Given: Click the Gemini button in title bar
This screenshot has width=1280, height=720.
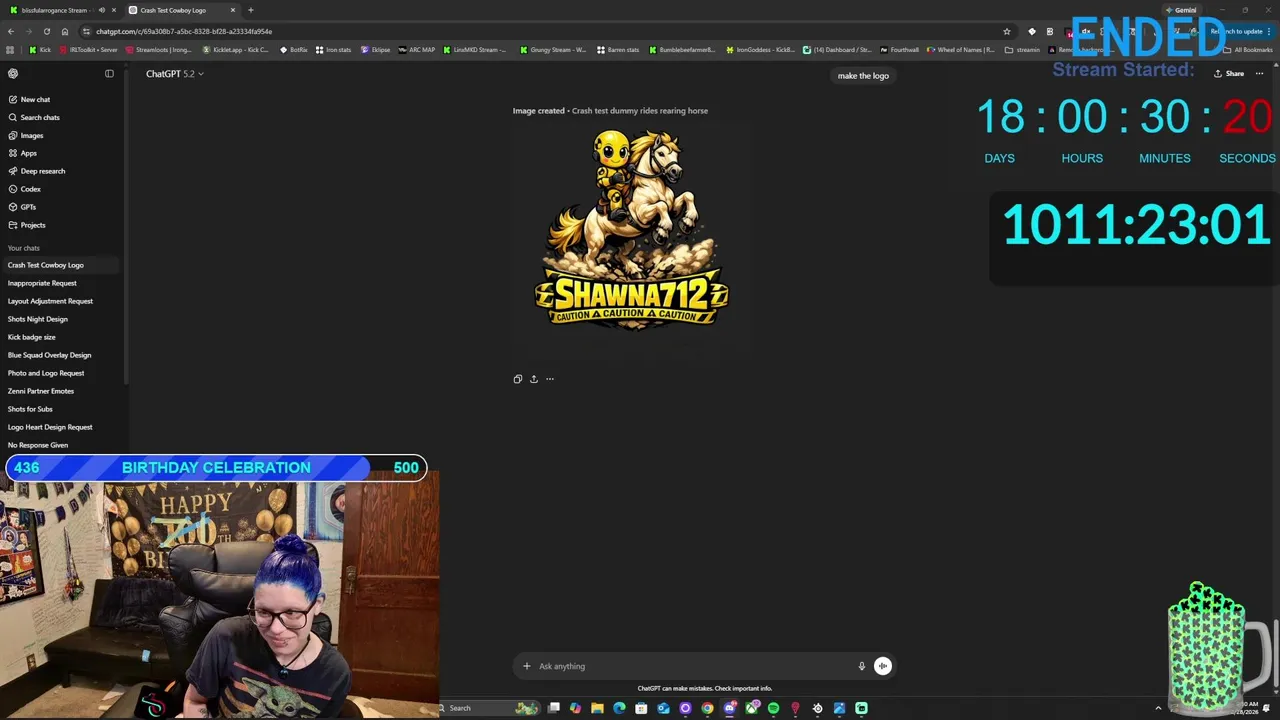Looking at the screenshot, I should 1181,10.
